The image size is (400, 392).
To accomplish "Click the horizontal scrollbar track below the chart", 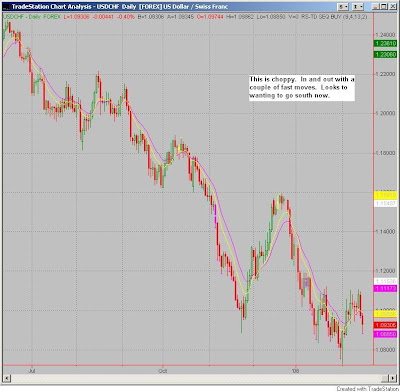I will (195, 378).
